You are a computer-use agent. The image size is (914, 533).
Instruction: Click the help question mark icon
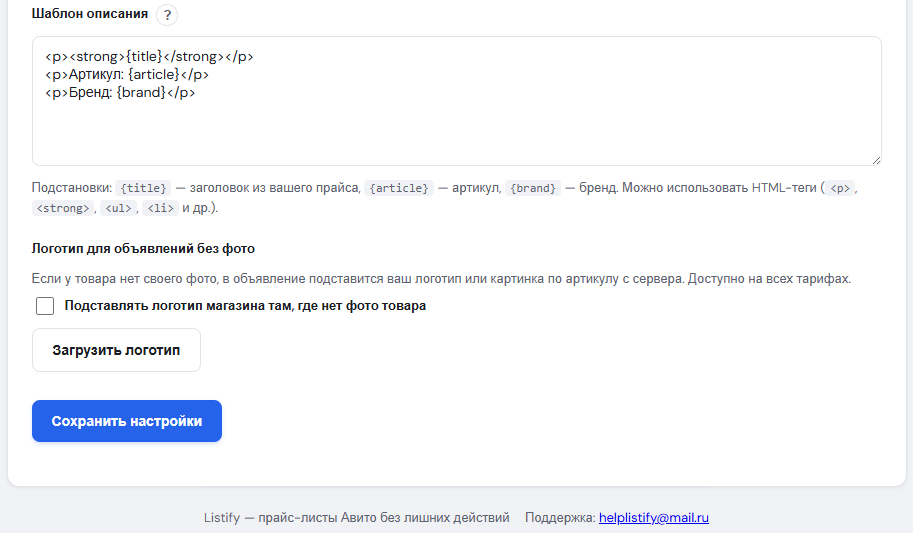tap(167, 15)
